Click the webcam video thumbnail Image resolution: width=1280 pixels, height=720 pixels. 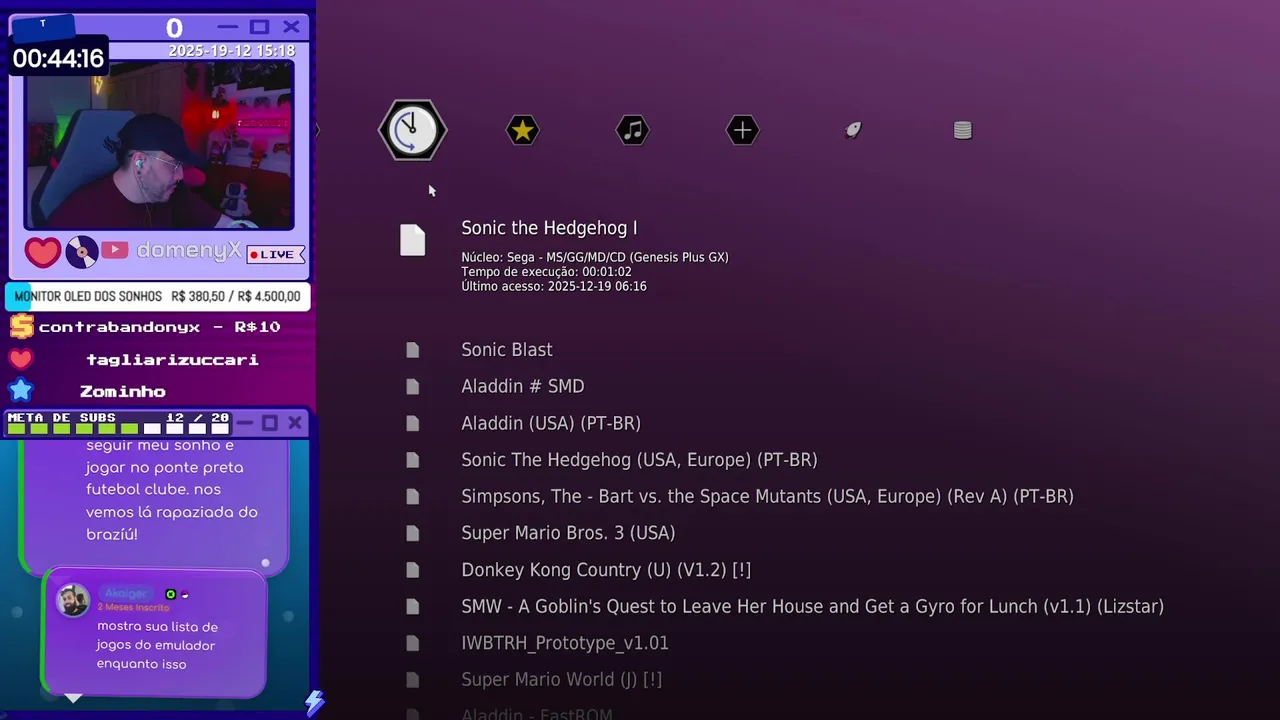159,145
